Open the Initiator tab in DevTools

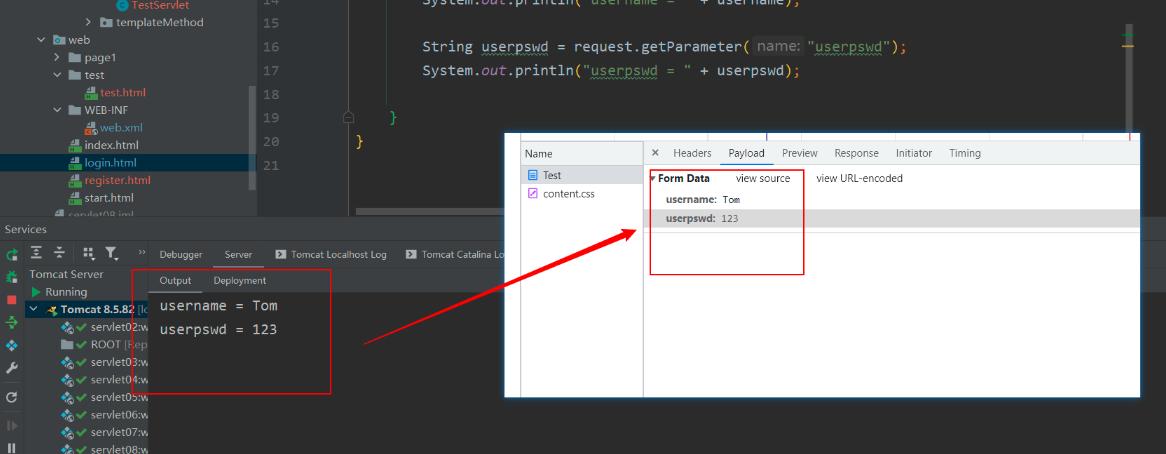pos(913,153)
